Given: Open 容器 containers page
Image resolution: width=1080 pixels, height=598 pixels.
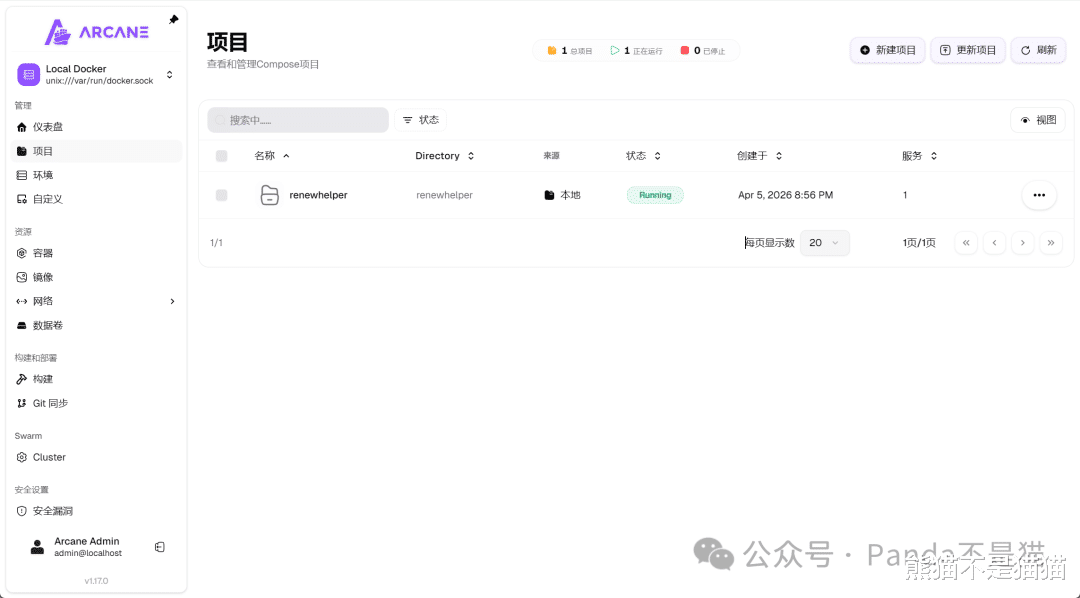Looking at the screenshot, I should [x=96, y=253].
